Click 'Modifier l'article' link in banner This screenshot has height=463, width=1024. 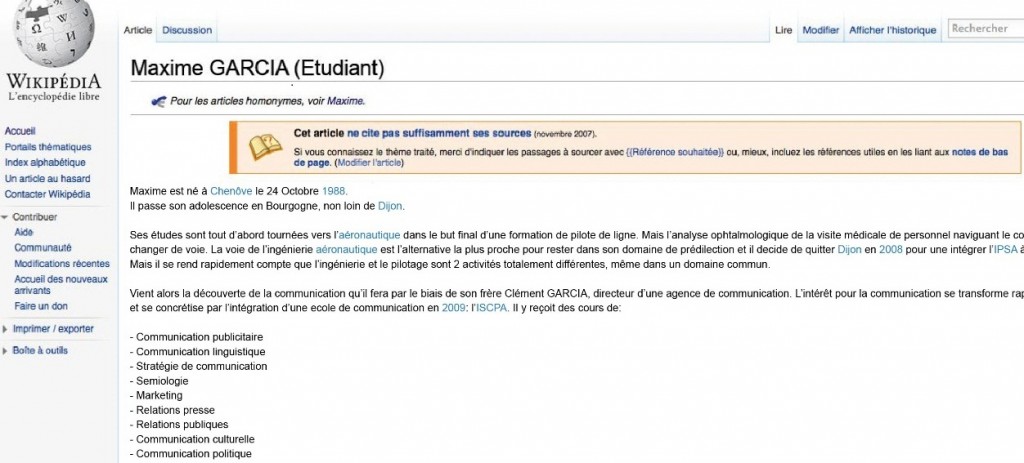tap(369, 163)
